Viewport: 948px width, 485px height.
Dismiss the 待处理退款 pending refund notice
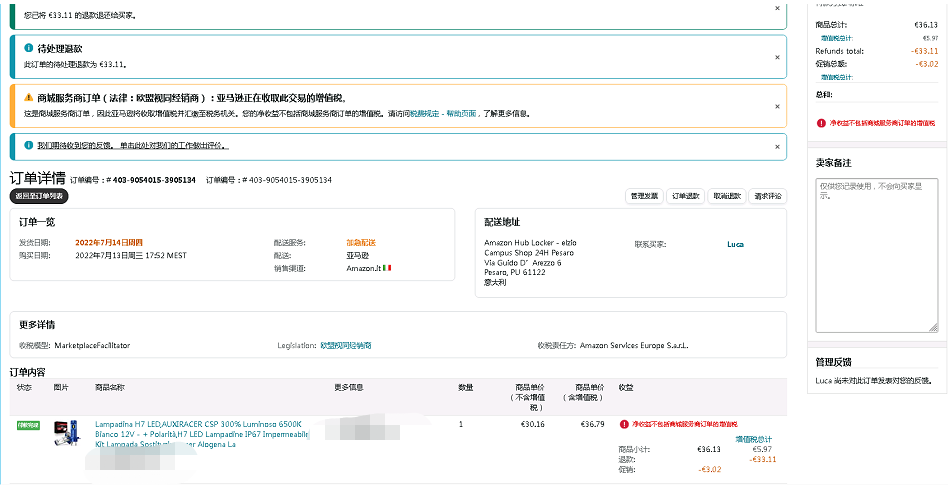777,48
